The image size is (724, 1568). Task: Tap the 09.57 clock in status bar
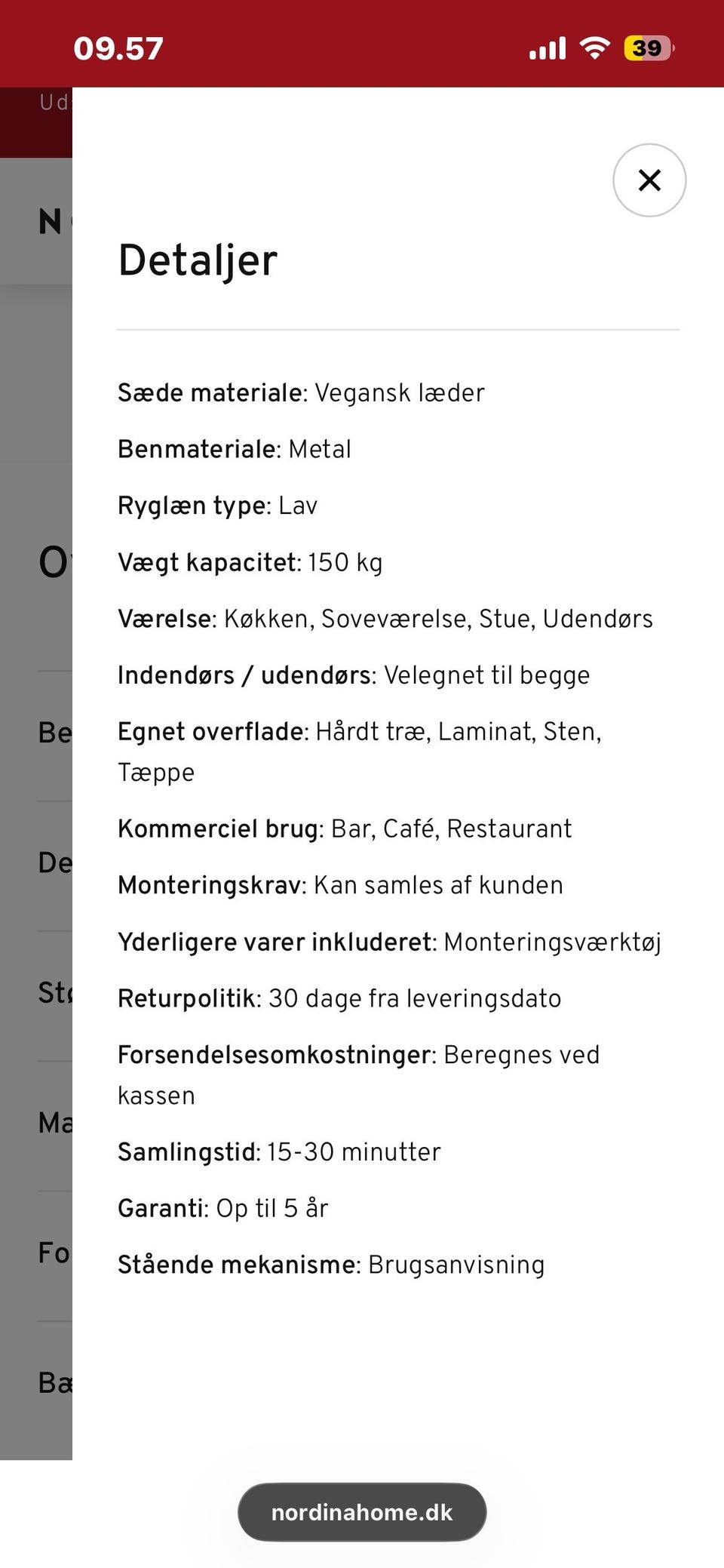pos(118,49)
